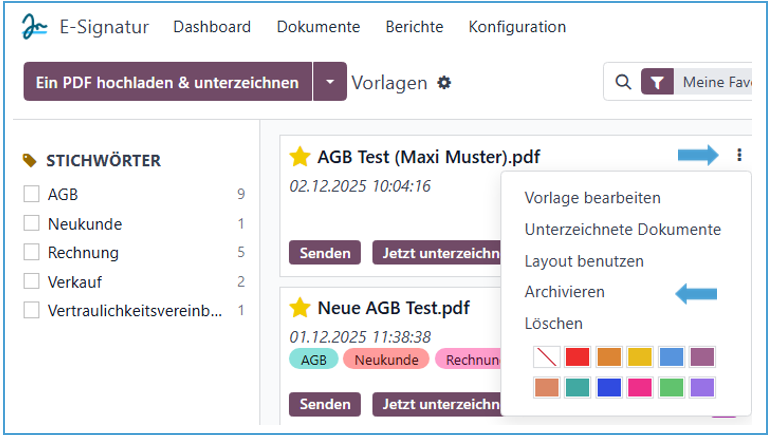Pick the red color swatch
770x437 pixels.
pyautogui.click(x=577, y=357)
